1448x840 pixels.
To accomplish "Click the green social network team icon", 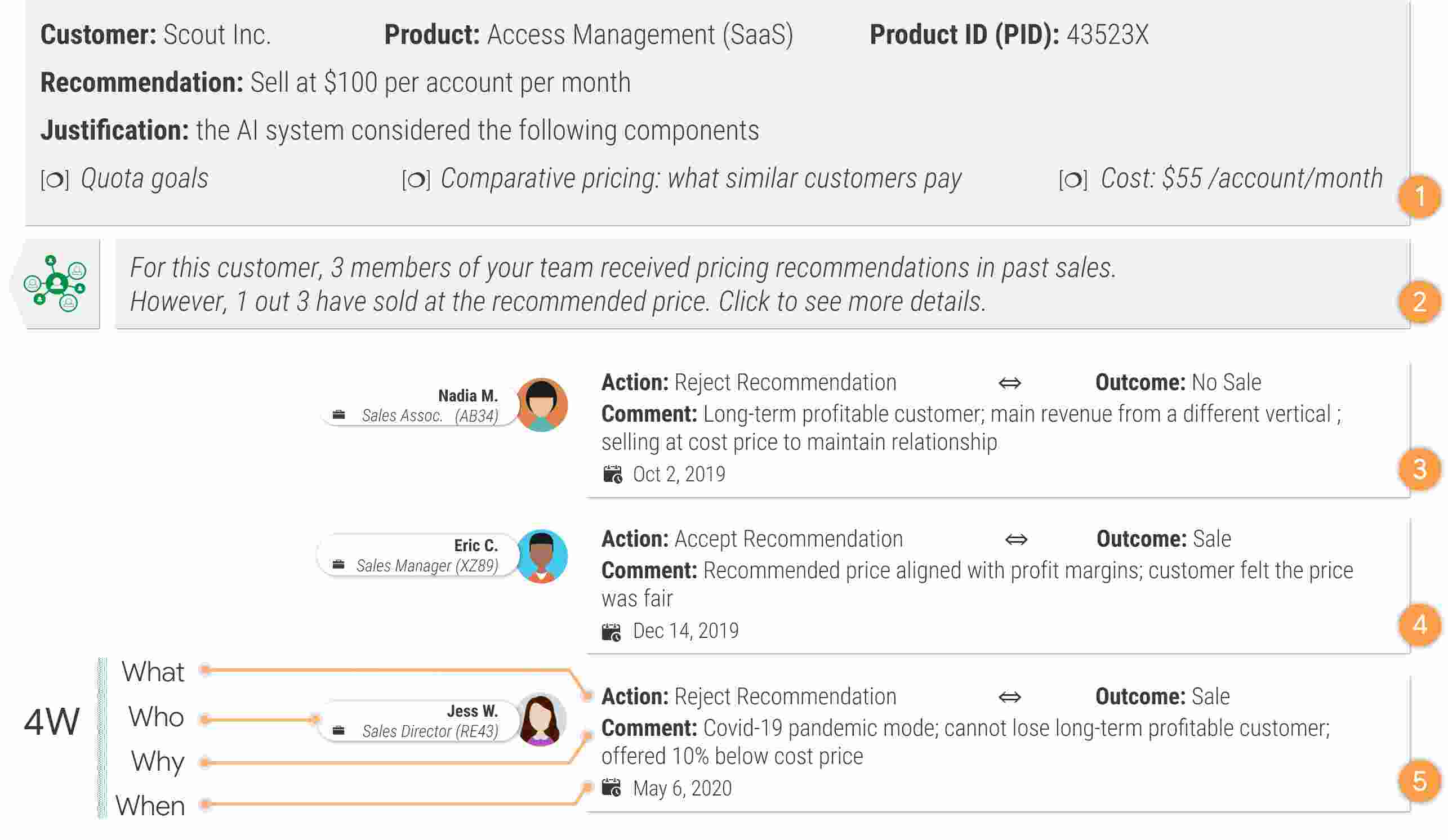I will pos(55,283).
